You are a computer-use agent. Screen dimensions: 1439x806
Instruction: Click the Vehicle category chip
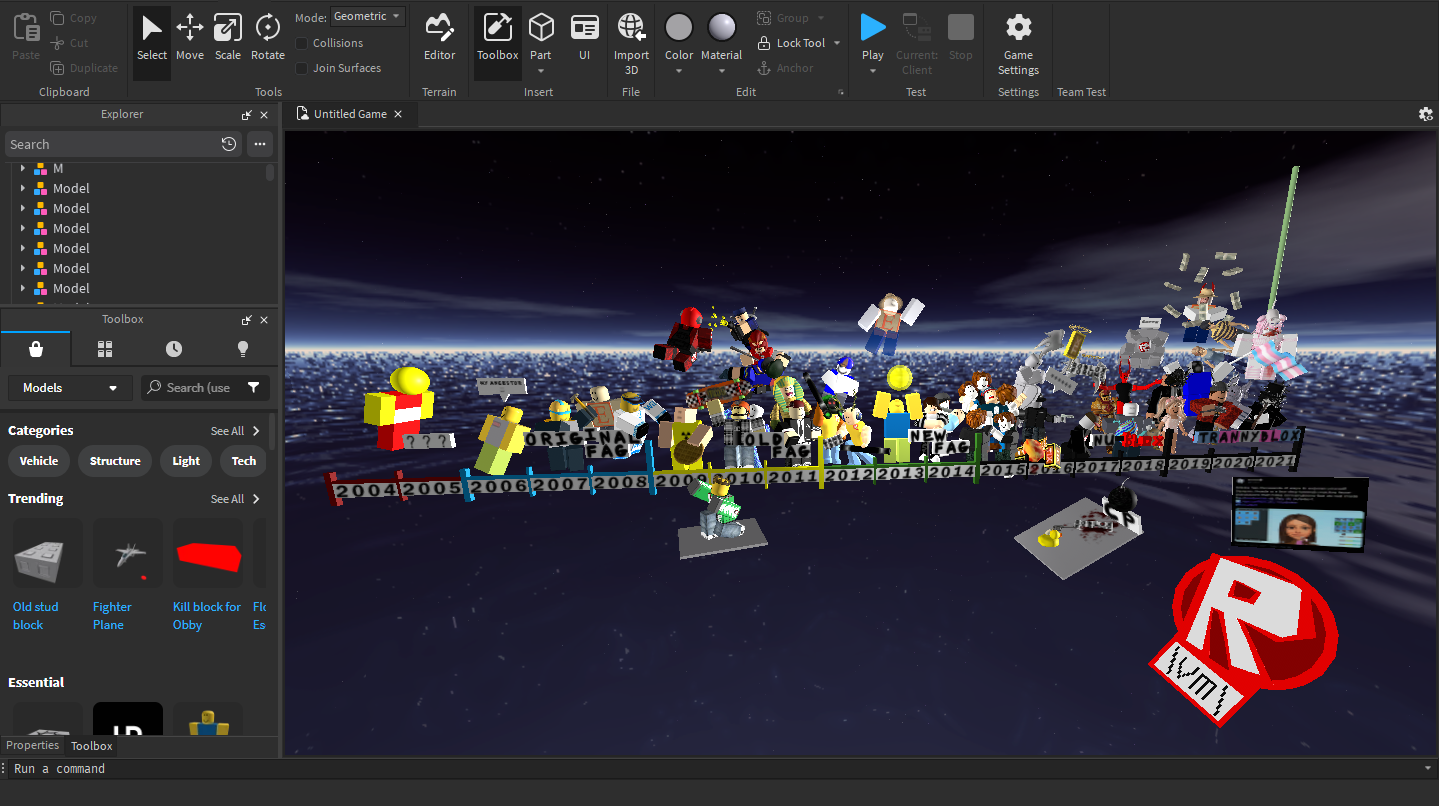click(x=39, y=461)
